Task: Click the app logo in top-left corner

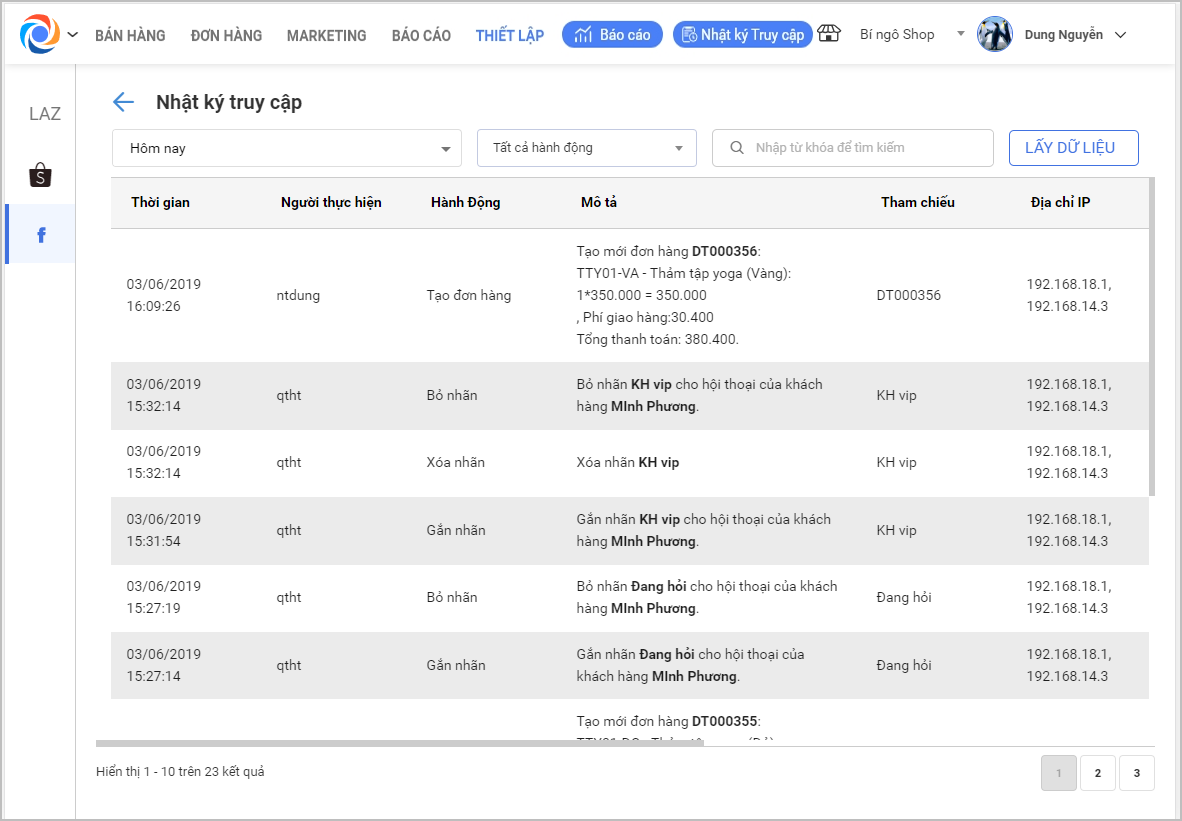Action: click(x=40, y=34)
